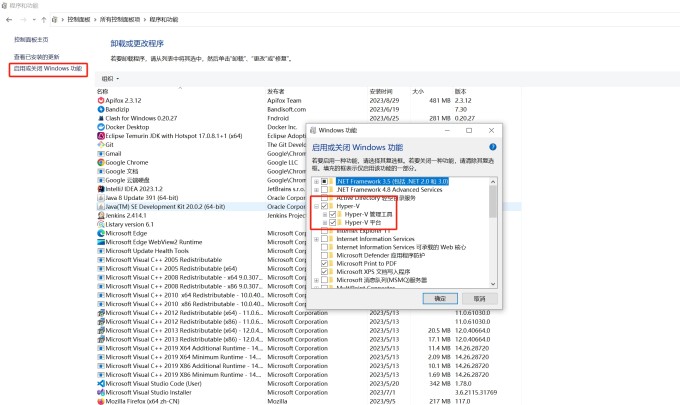This screenshot has height=405, width=680.
Task: Sort list by the 版本 column header
Action: [460, 91]
